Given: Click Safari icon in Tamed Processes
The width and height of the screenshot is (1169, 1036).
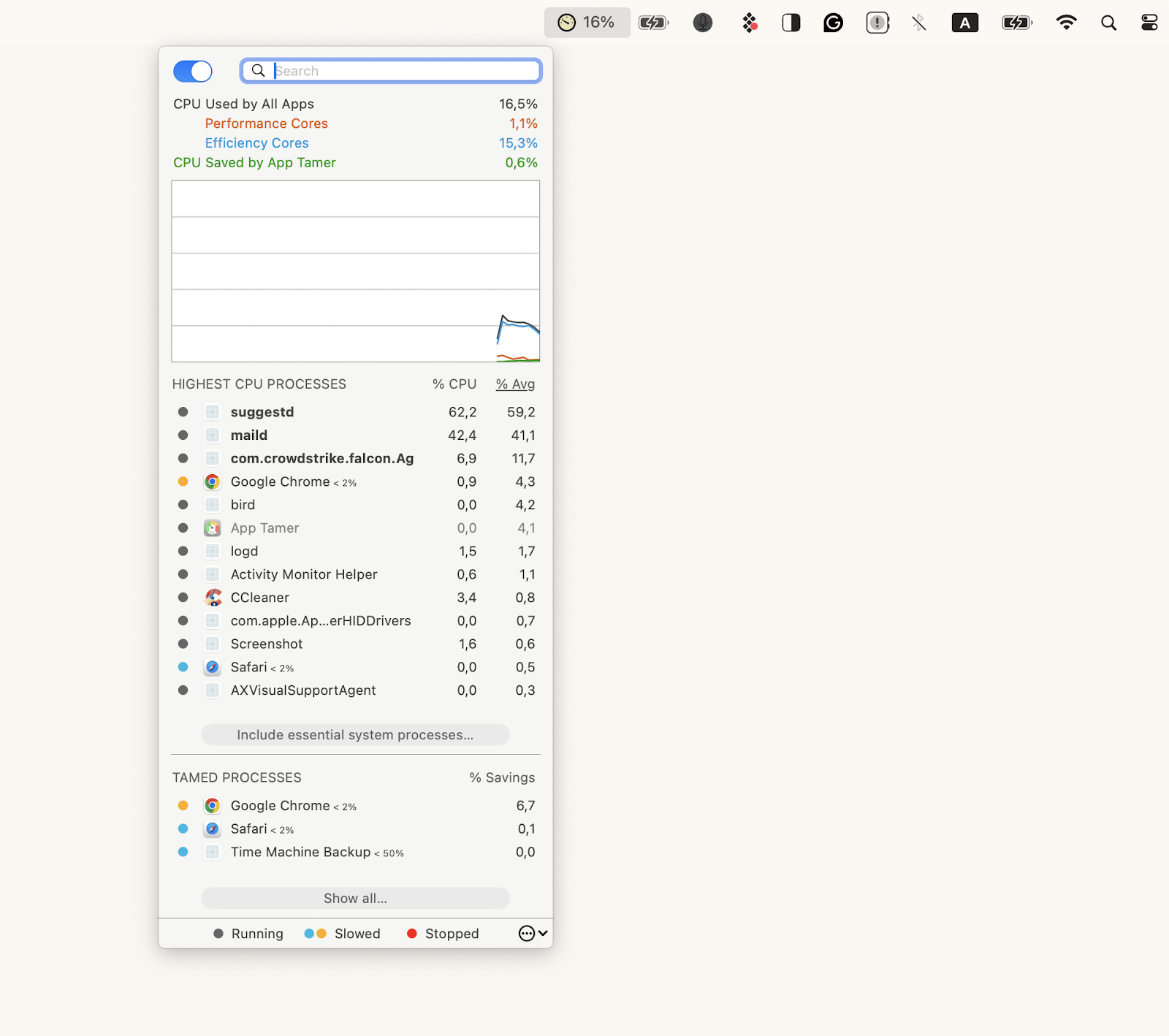Looking at the screenshot, I should 212,829.
